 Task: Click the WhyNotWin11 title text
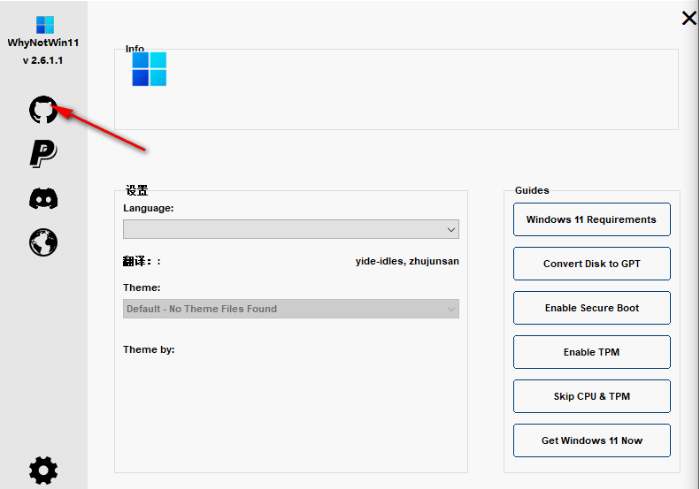pyautogui.click(x=44, y=45)
